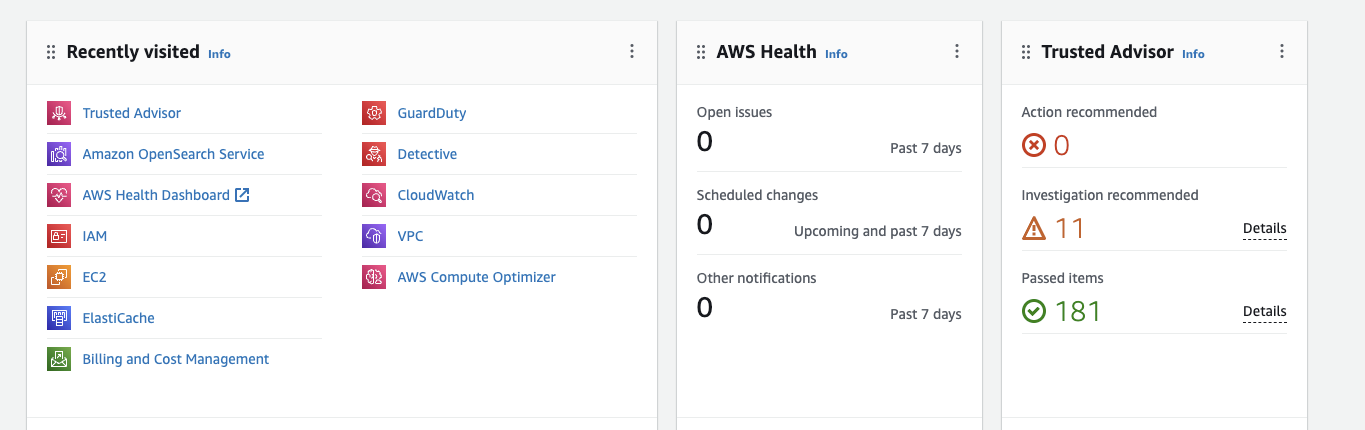Open the CloudWatch link
1365x430 pixels.
[436, 195]
